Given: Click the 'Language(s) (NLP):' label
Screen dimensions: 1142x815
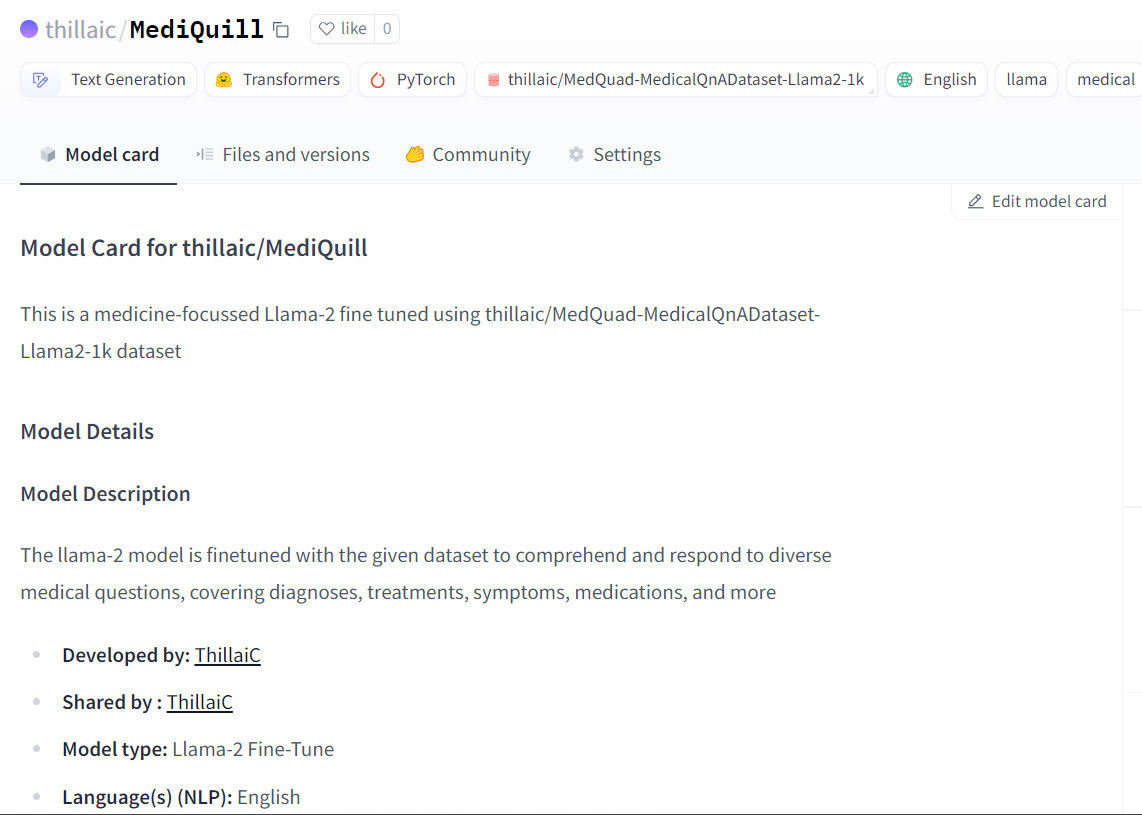Looking at the screenshot, I should 147,798.
